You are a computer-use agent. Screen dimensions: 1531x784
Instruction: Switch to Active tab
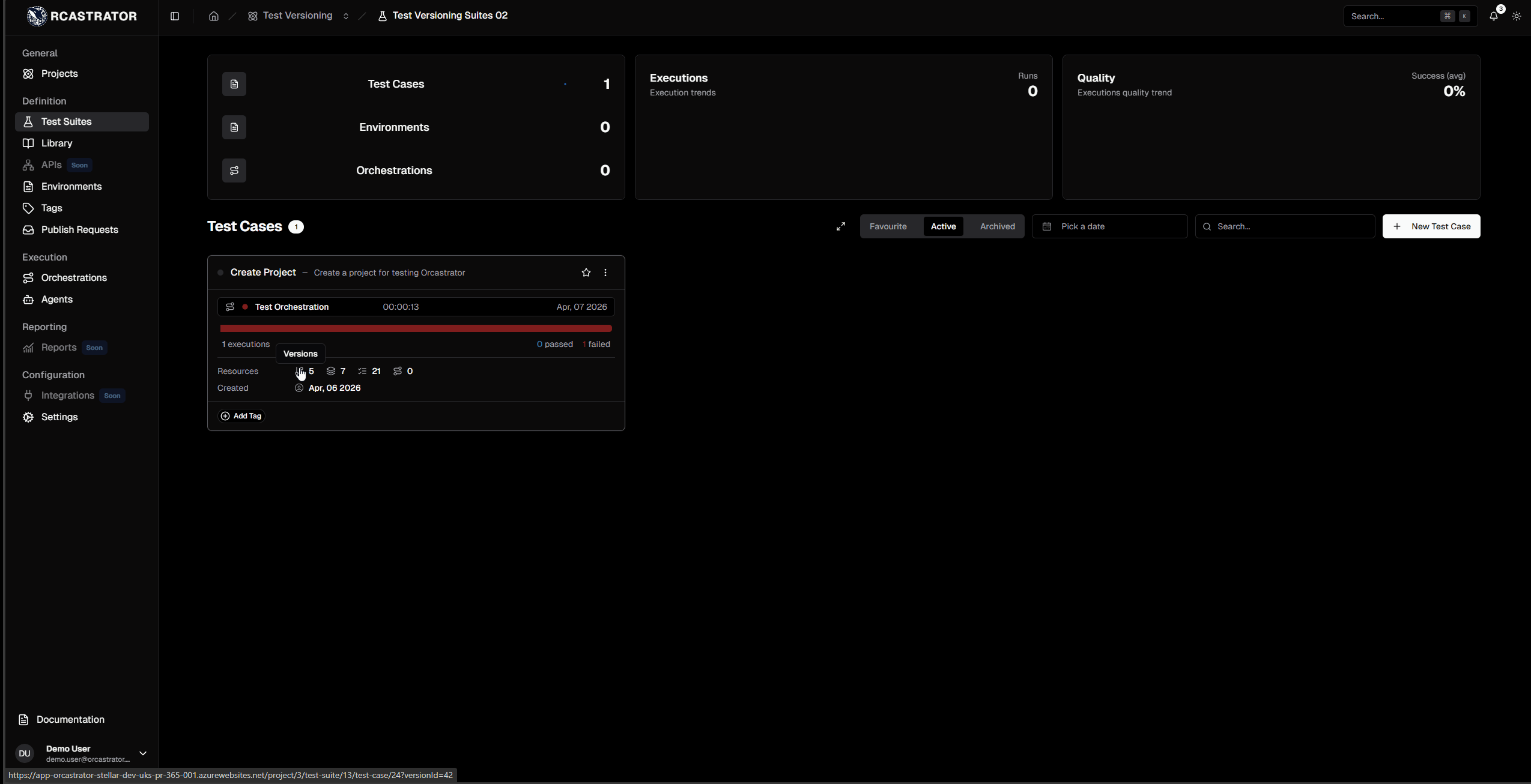point(943,226)
